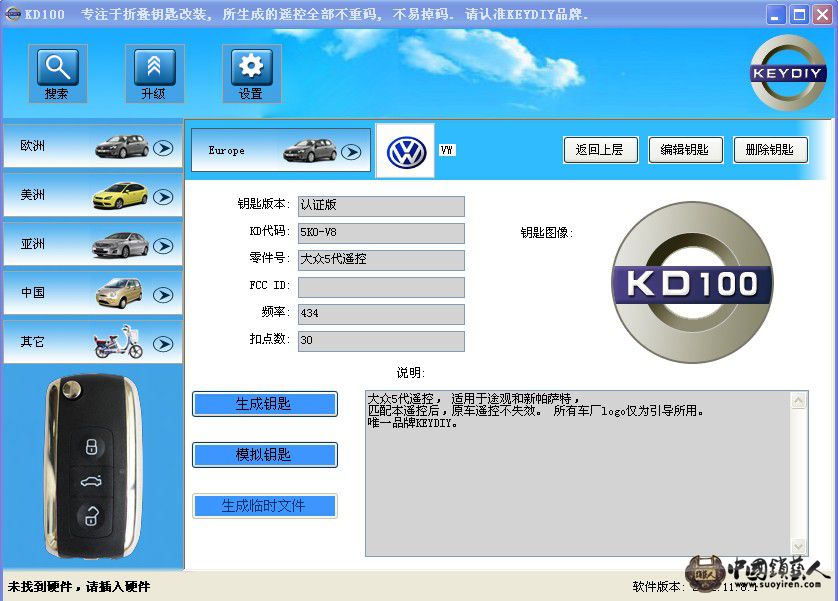Screen dimensions: 838x601
Task: Click the VW brand logo
Action: click(406, 151)
